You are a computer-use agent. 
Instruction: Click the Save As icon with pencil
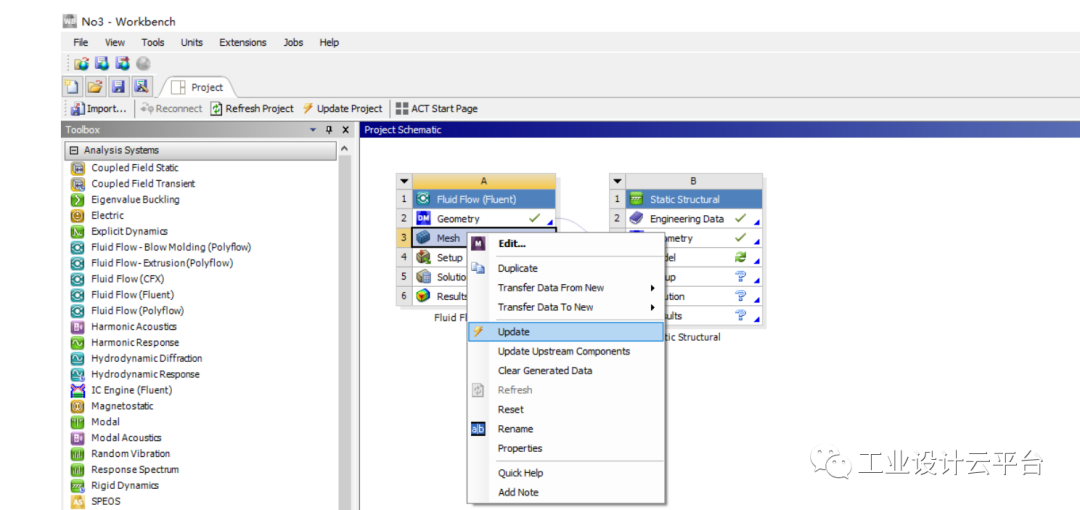point(141,87)
